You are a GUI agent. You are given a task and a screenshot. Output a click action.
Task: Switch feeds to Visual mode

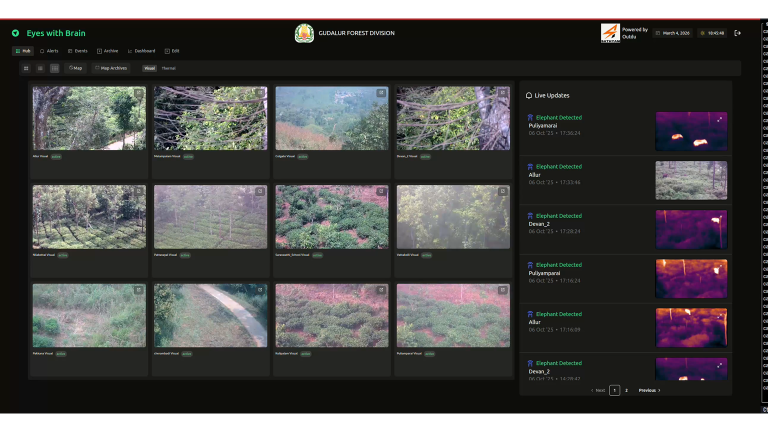click(x=149, y=69)
